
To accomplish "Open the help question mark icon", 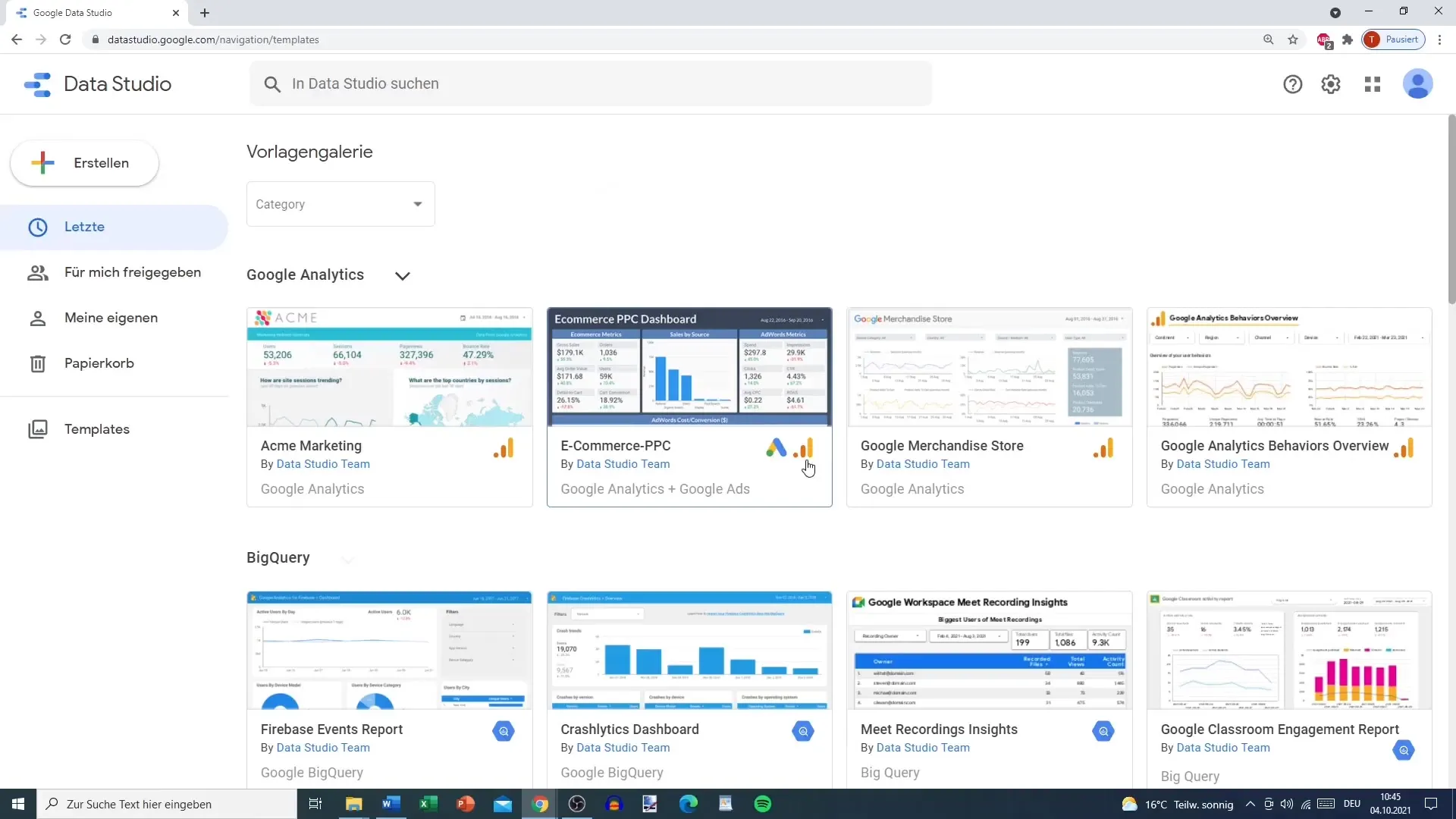I will point(1293,84).
